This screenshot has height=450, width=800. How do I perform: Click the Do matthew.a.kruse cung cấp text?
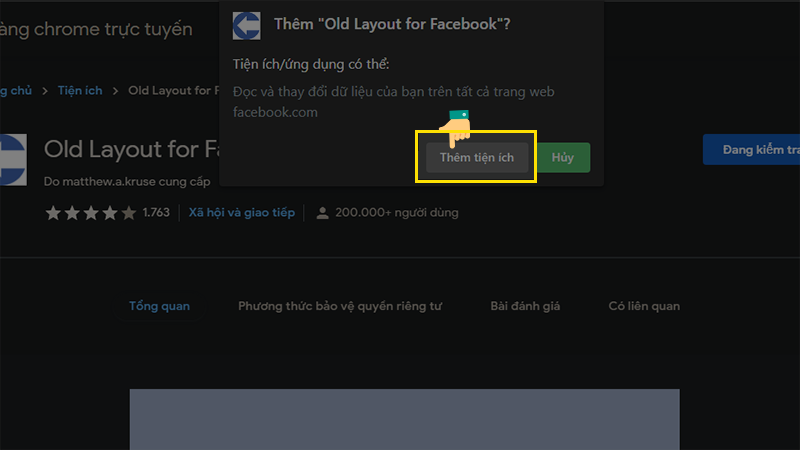click(127, 182)
